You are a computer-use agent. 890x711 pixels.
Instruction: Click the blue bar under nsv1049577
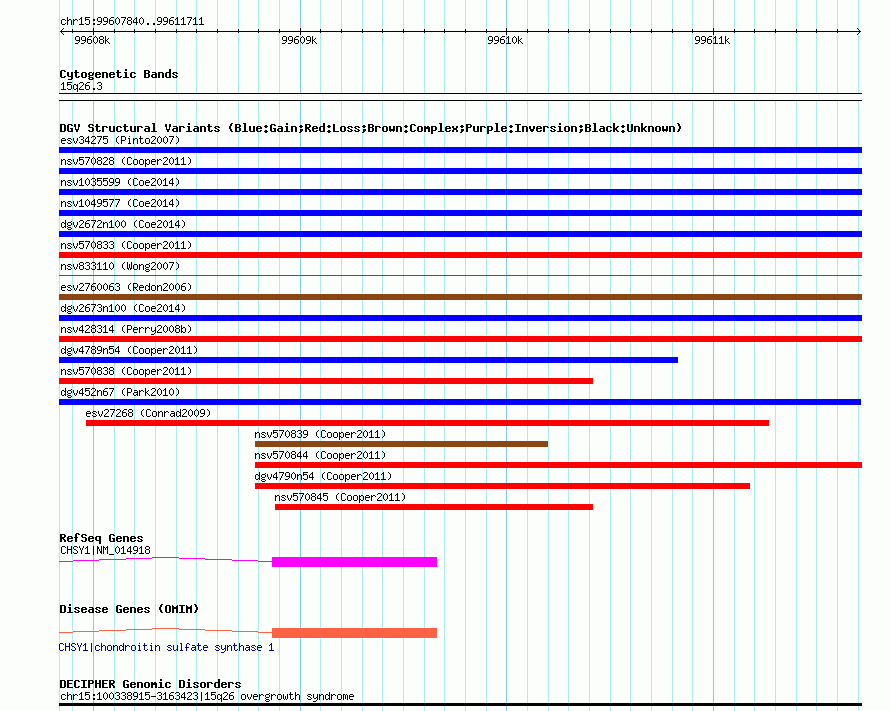(460, 213)
